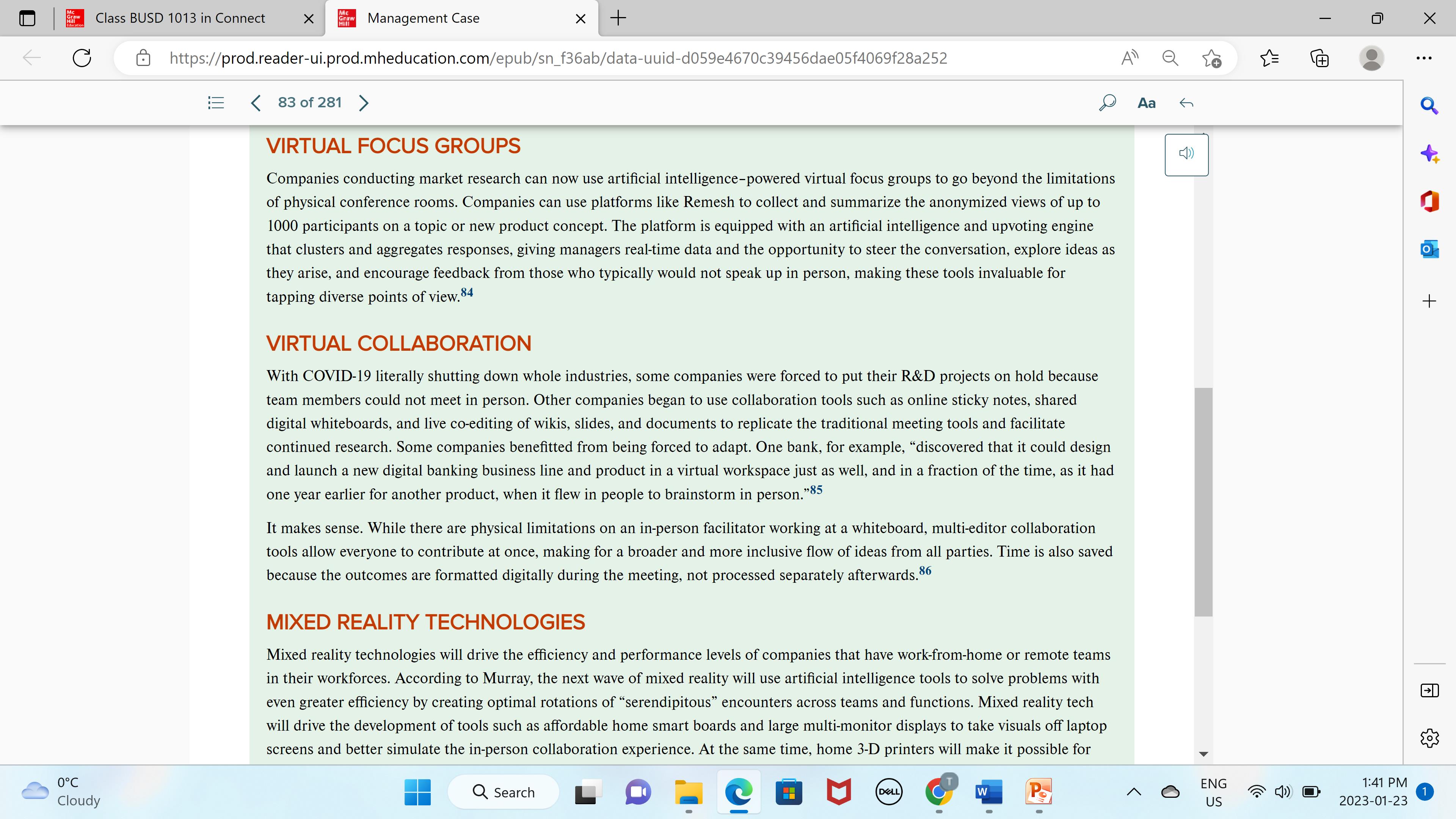Go to previous page in reader
Screen dimensions: 1456x819
point(256,103)
